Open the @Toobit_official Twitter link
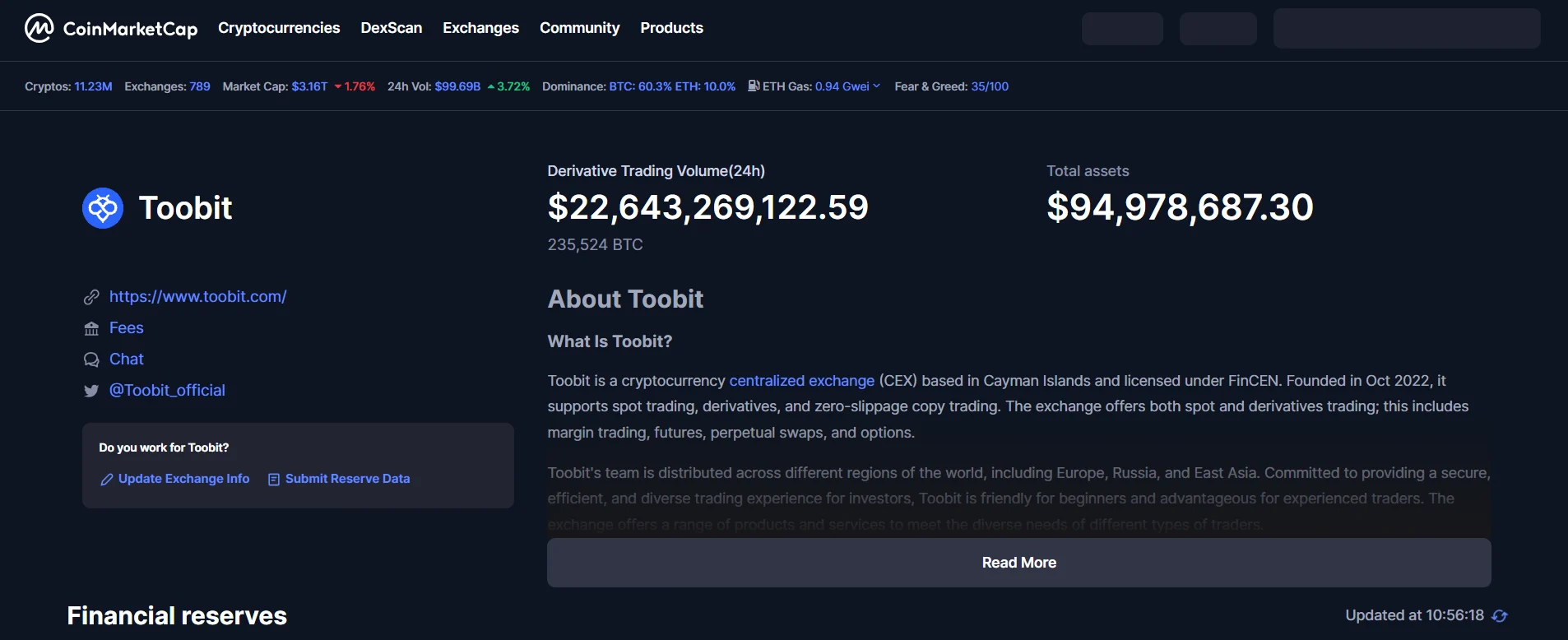Screen dimensions: 1568x640 click(x=167, y=391)
